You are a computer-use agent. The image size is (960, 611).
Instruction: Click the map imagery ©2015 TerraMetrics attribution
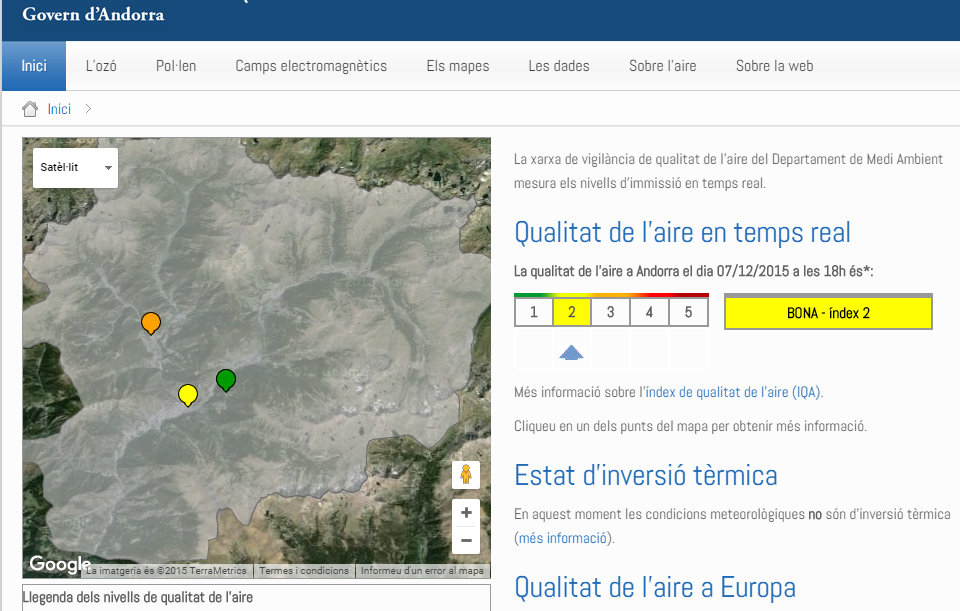pyautogui.click(x=166, y=571)
